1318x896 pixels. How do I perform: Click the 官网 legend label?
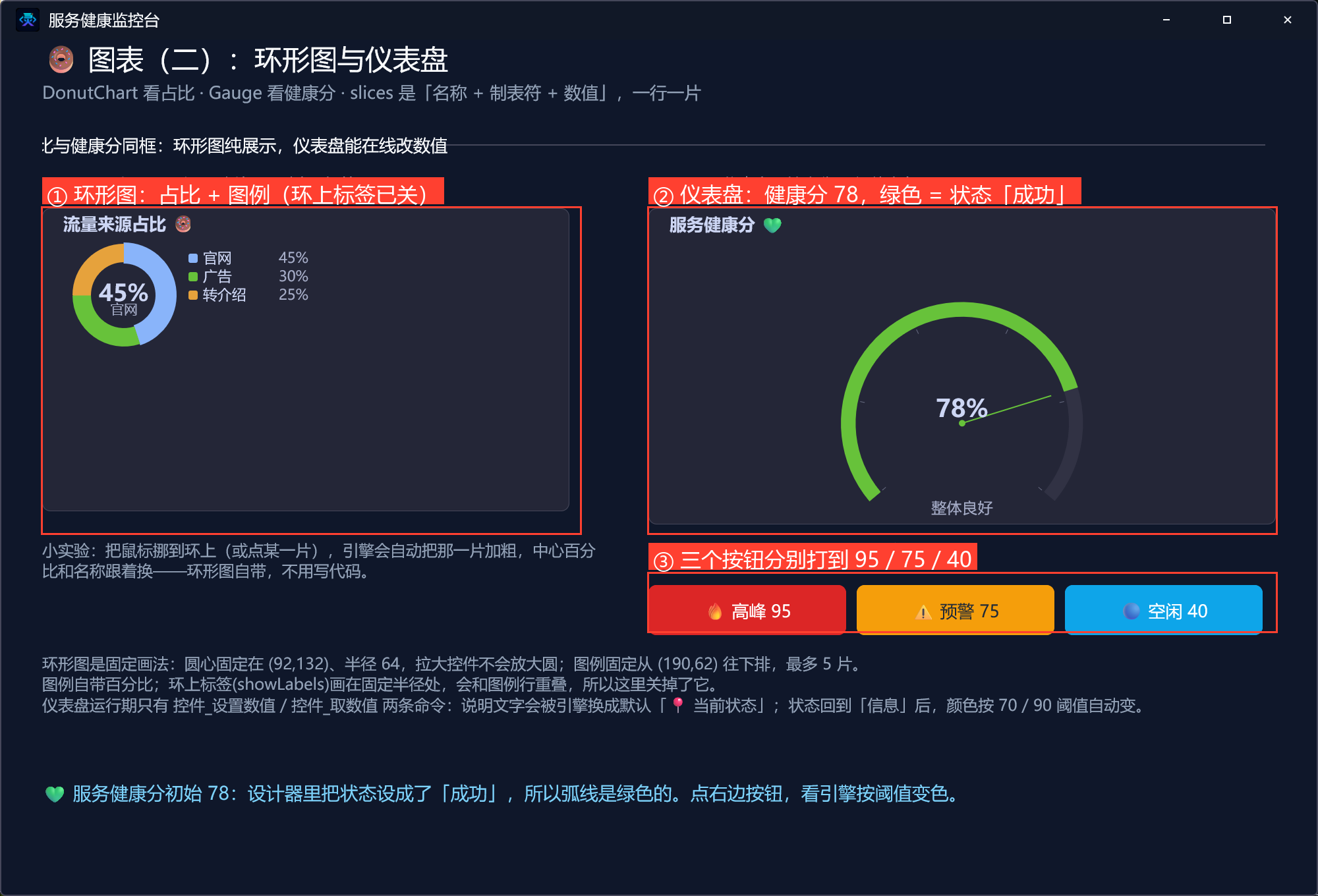tap(217, 258)
